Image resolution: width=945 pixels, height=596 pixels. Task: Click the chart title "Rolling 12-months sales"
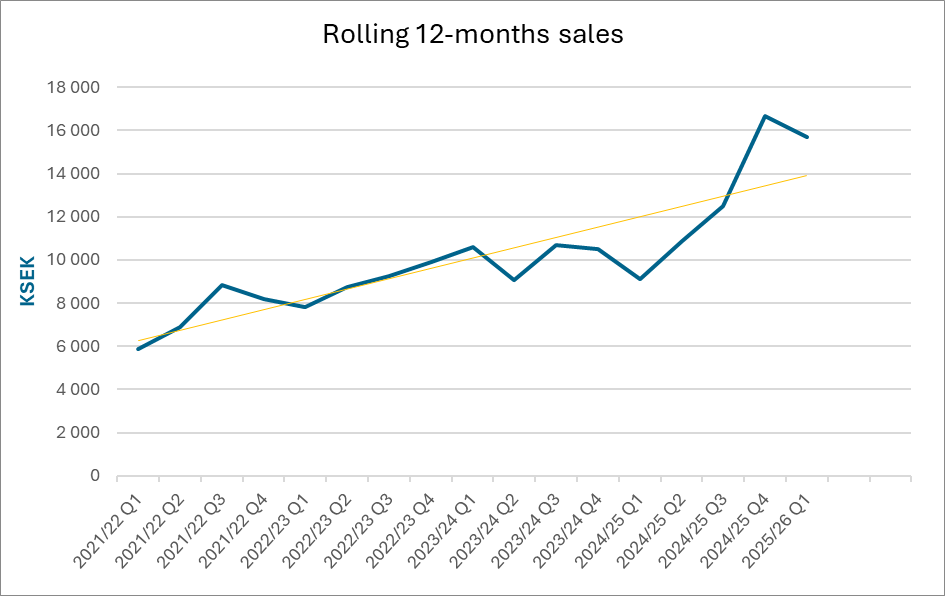pyautogui.click(x=472, y=35)
